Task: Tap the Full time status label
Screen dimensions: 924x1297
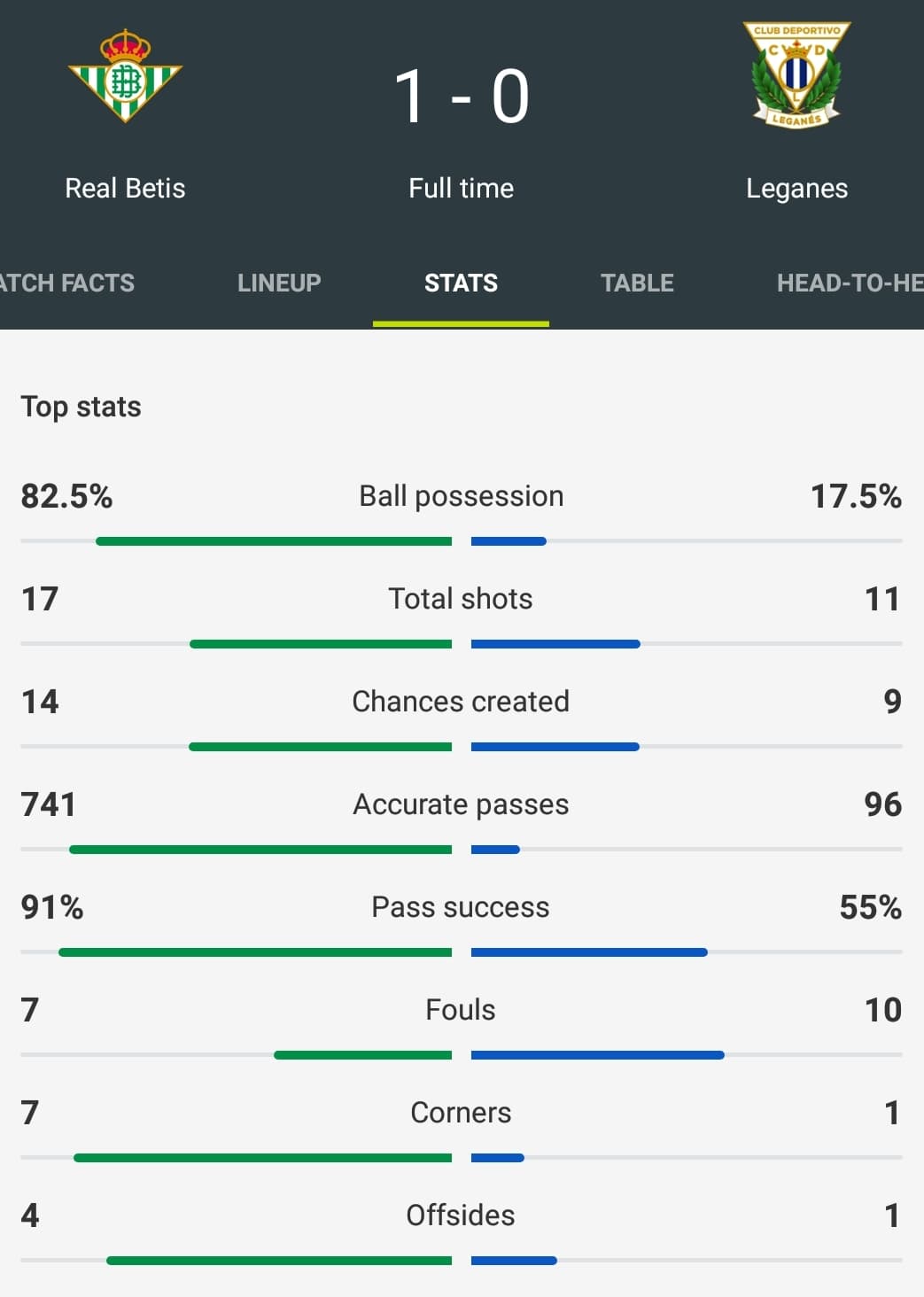Action: coord(461,188)
